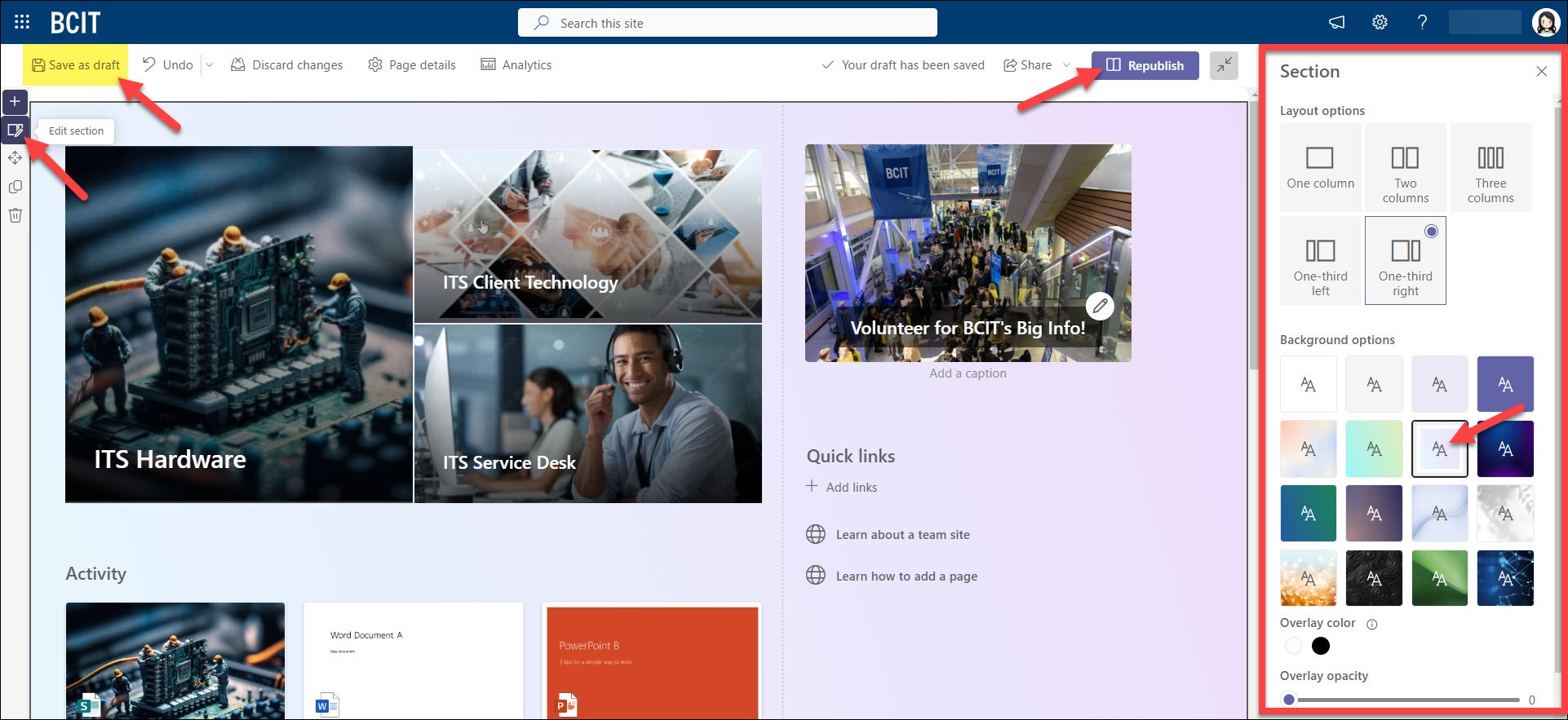
Task: Open the megaphone feedback icon
Action: 1336,22
